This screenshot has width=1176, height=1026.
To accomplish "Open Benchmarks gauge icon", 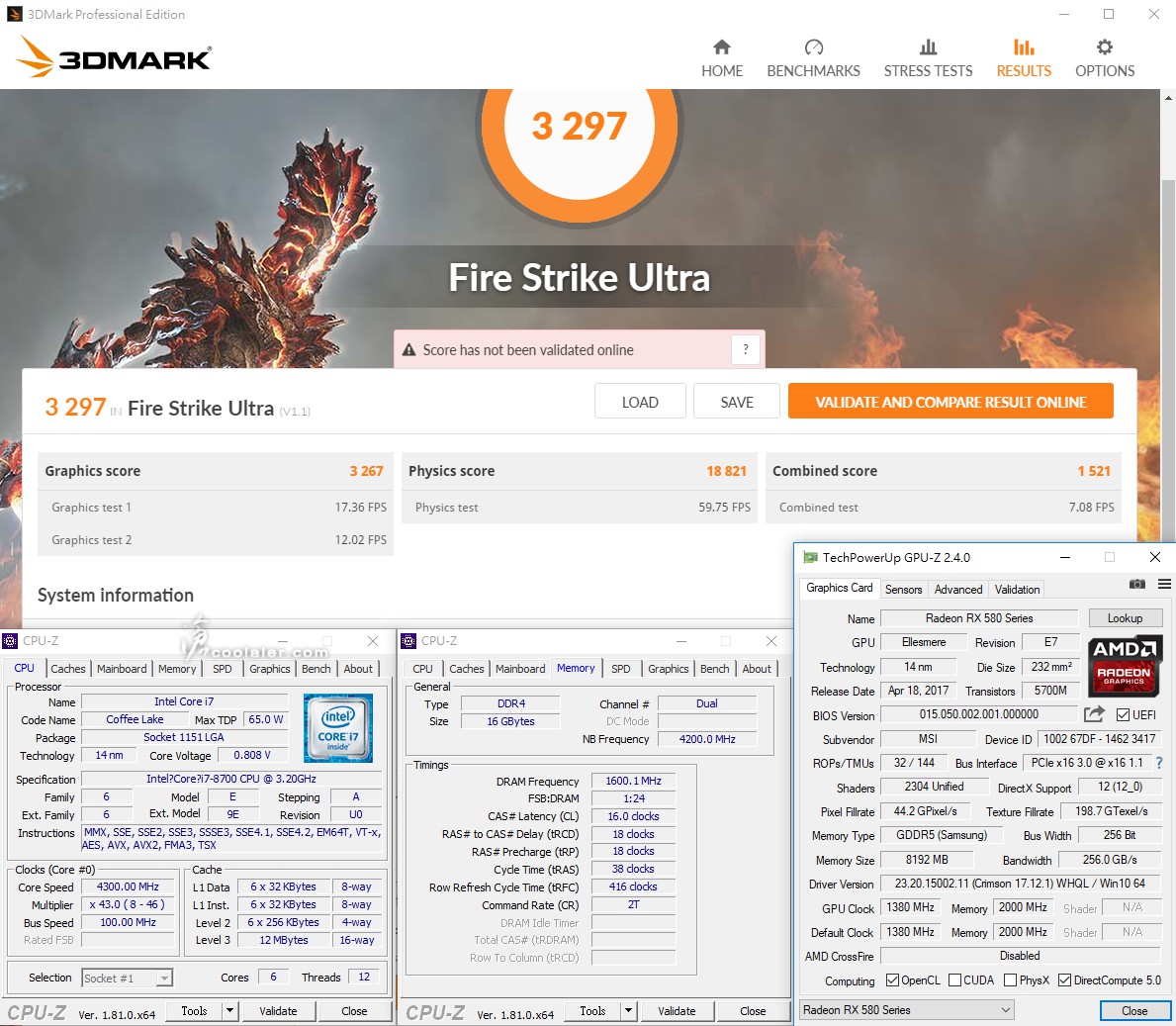I will (814, 47).
